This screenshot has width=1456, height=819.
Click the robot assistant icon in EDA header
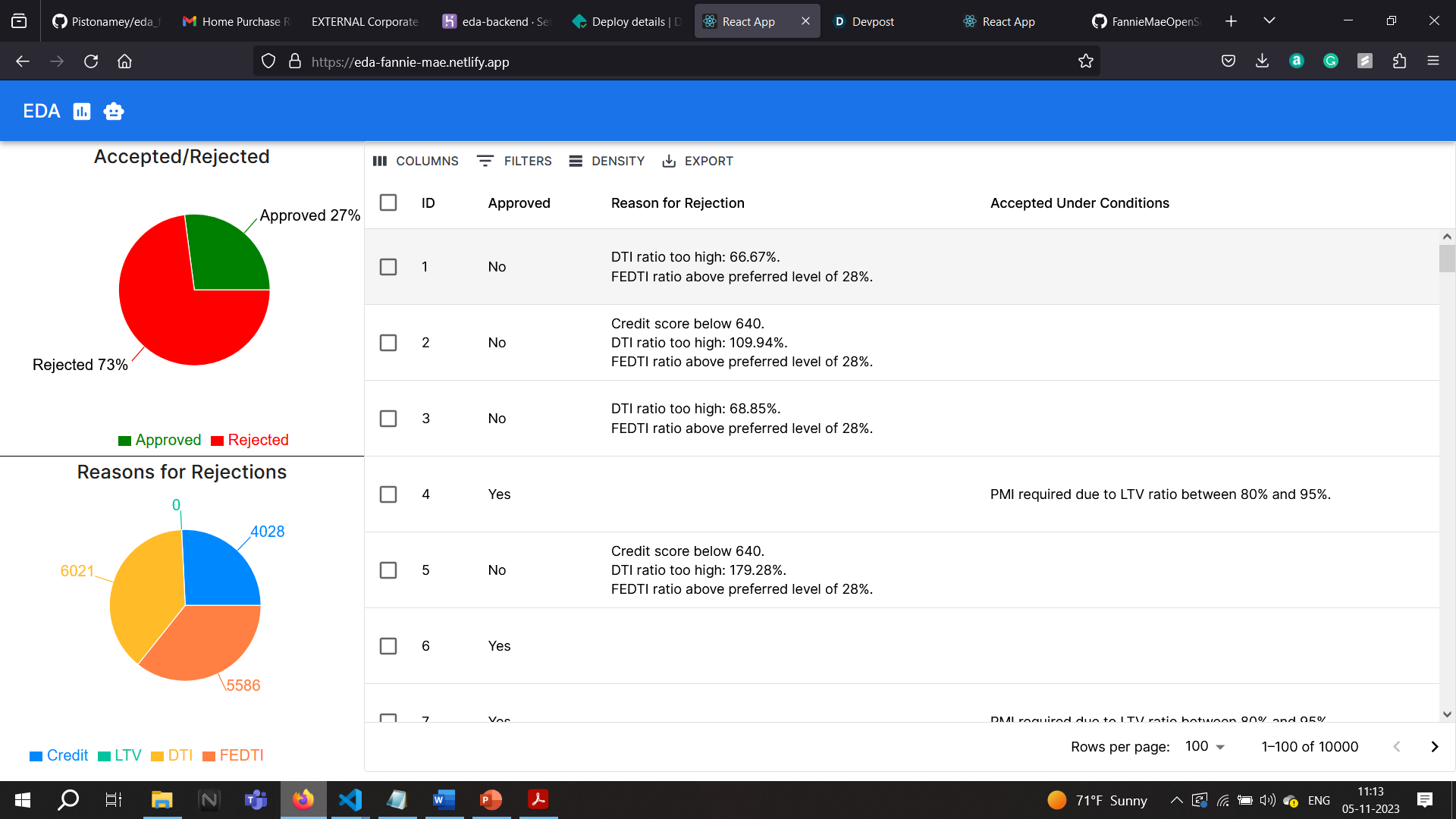[x=113, y=111]
